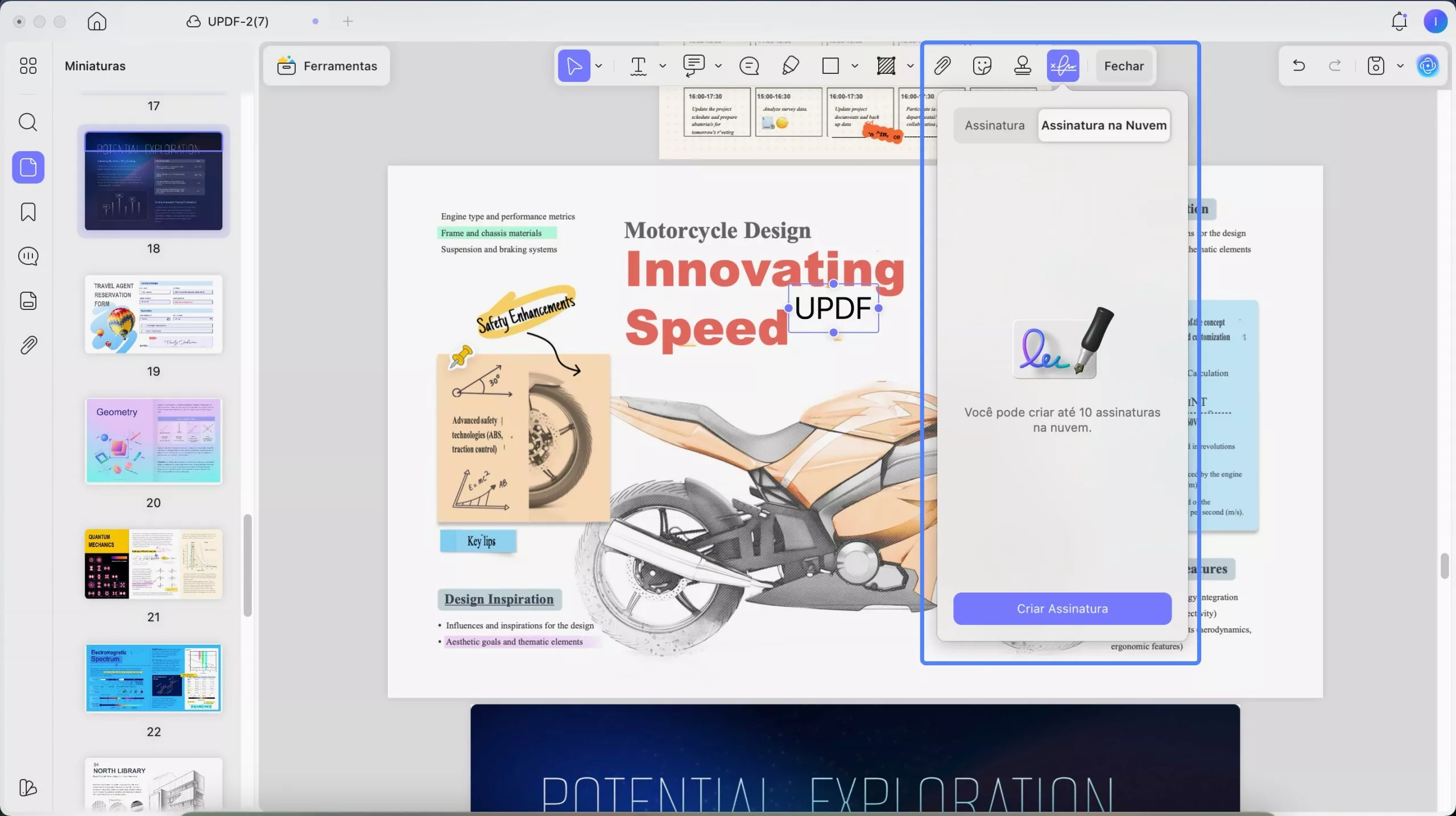Click the pushpin sticker on the page
The width and height of the screenshot is (1456, 816).
coord(461,357)
